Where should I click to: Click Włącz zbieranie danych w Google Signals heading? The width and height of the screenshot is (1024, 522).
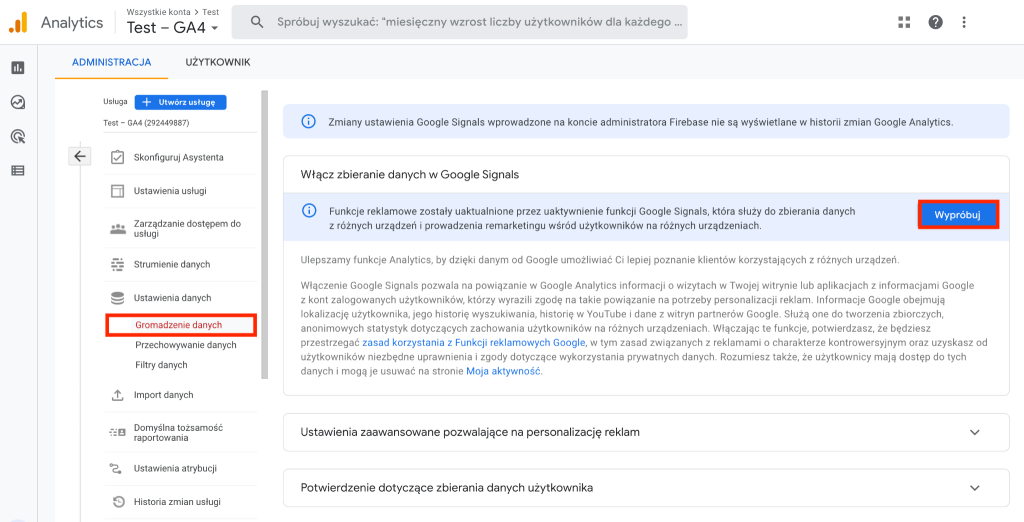pyautogui.click(x=409, y=174)
